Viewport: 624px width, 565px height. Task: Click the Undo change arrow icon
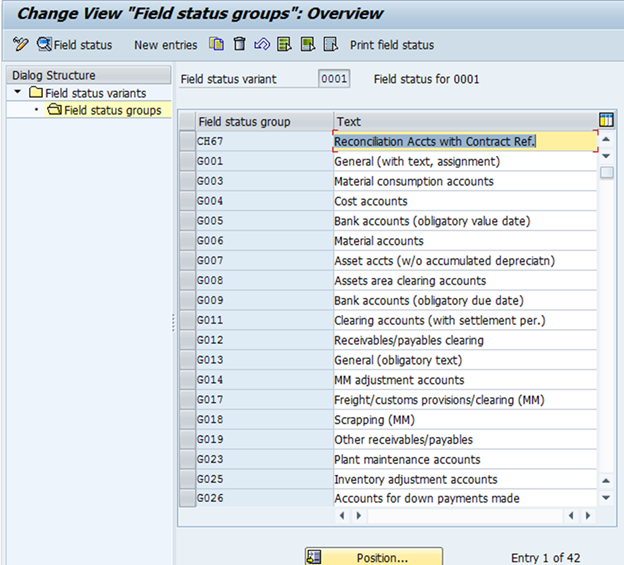coord(262,44)
